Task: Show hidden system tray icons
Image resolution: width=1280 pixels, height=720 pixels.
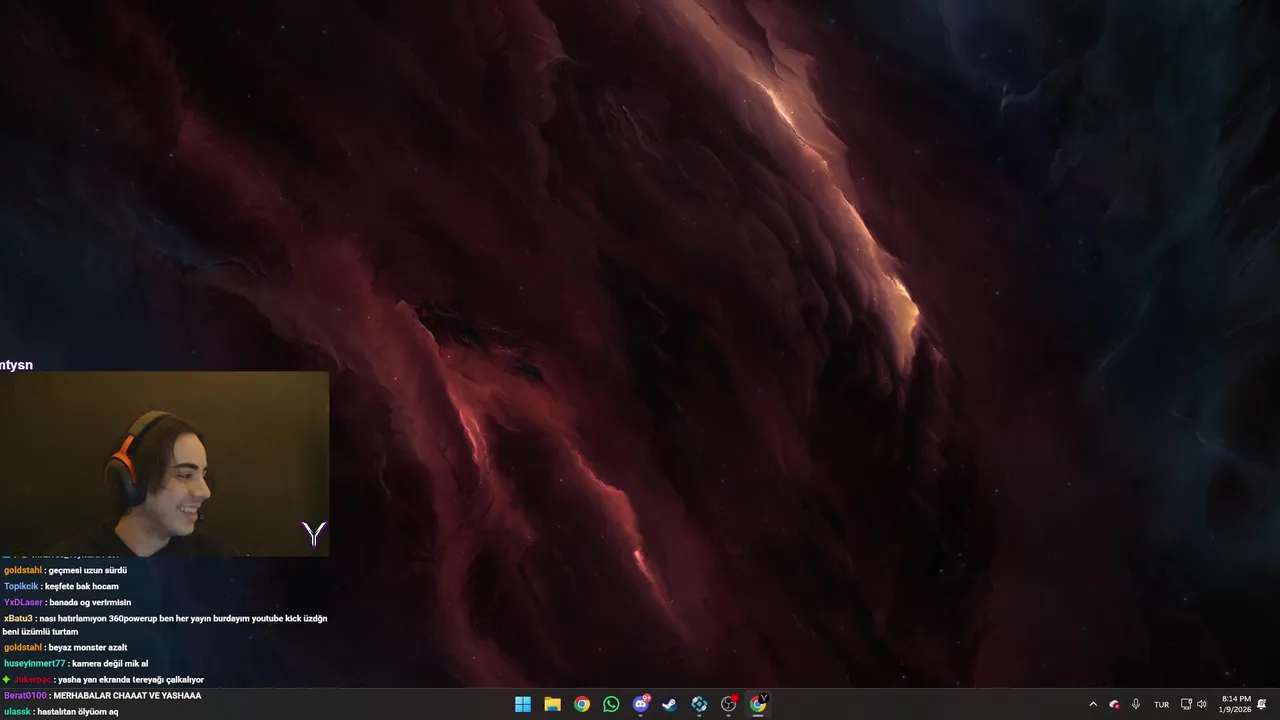Action: [1093, 704]
